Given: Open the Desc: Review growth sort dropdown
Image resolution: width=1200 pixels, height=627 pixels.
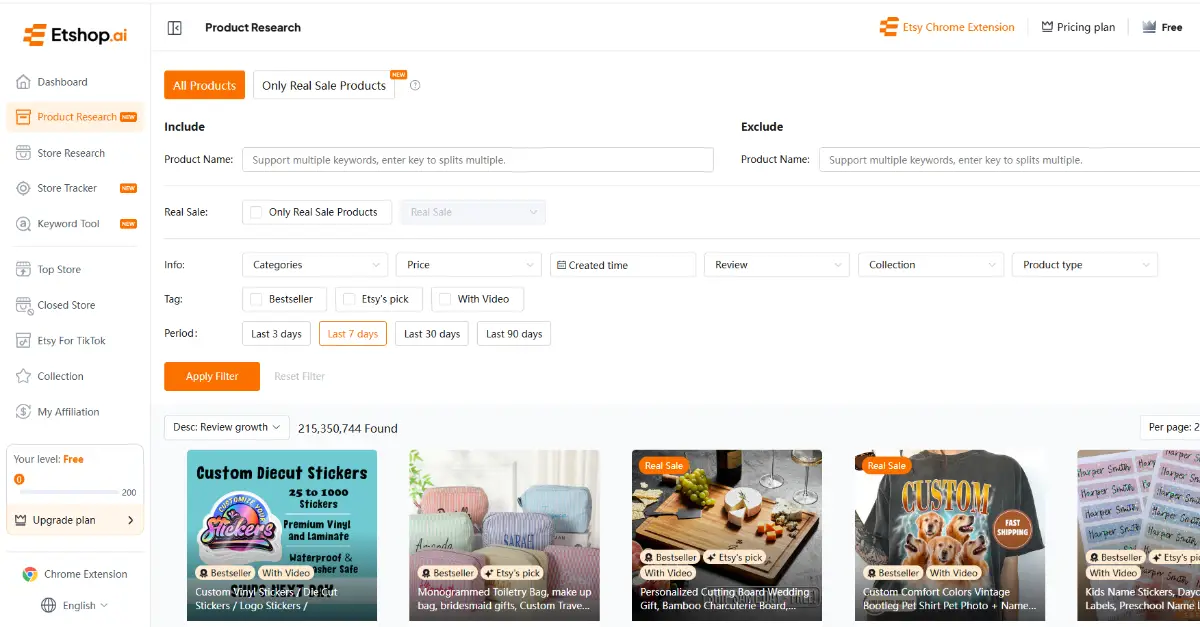Looking at the screenshot, I should pos(226,427).
